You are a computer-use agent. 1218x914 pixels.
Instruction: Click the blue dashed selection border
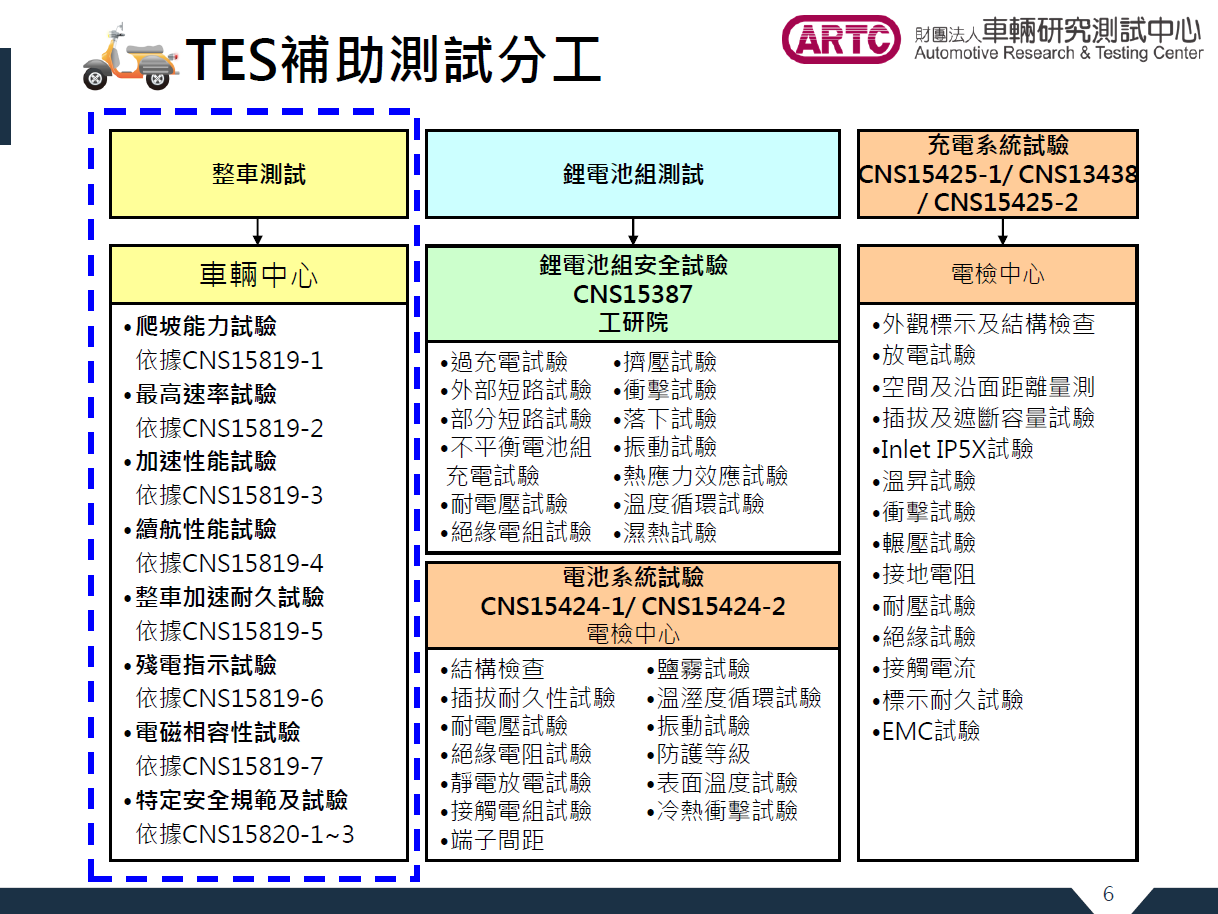[x=90, y=500]
